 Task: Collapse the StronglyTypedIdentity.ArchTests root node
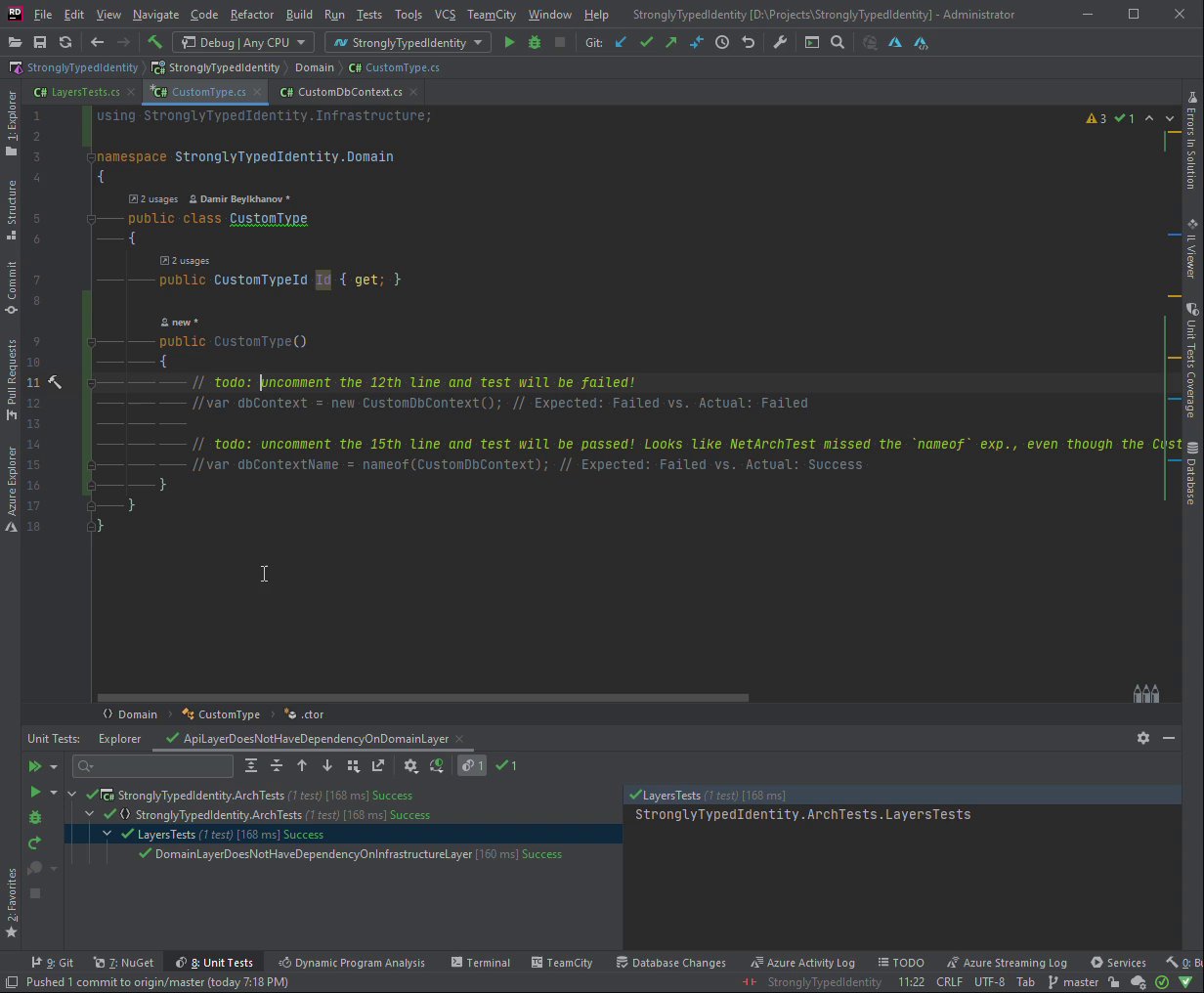pyautogui.click(x=71, y=795)
